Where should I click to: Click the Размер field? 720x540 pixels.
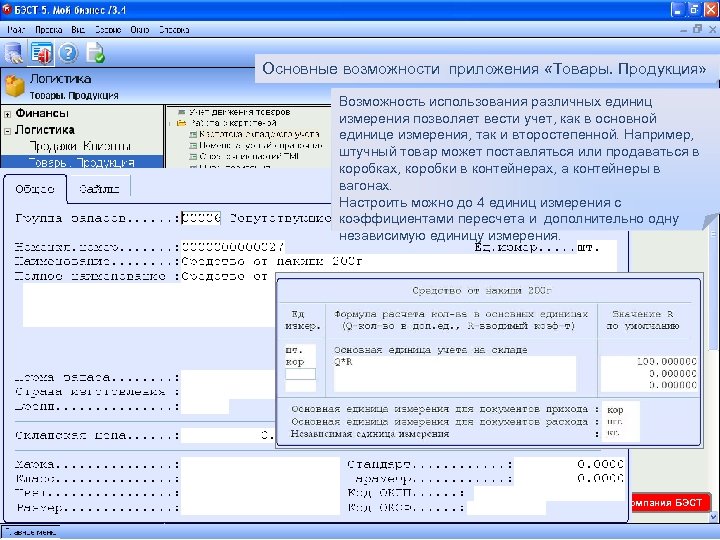click(x=260, y=508)
